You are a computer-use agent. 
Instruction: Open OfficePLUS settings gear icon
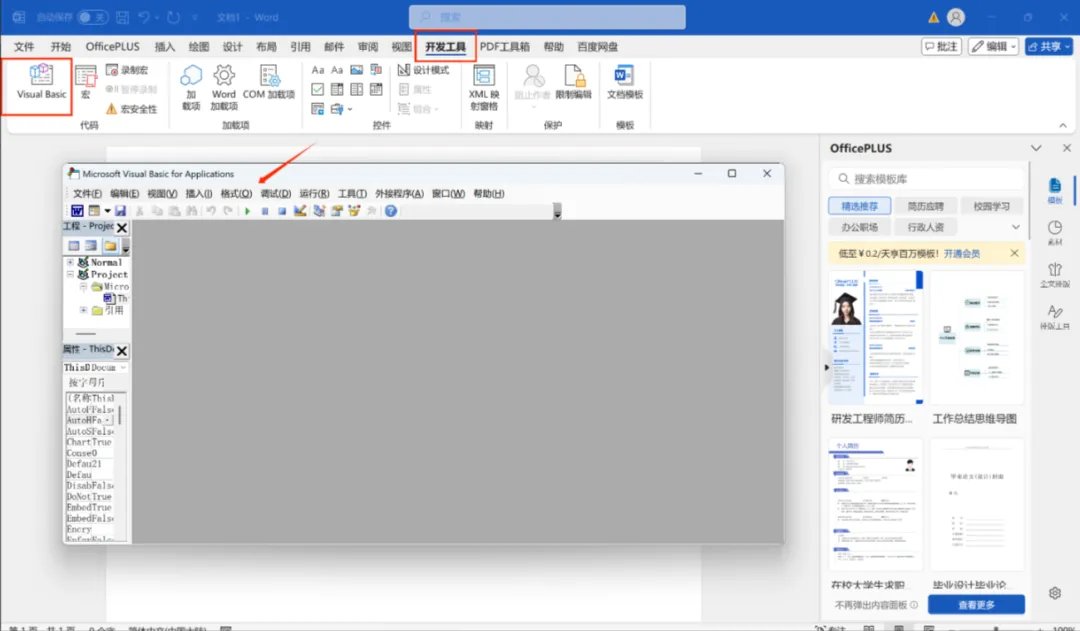[1055, 593]
